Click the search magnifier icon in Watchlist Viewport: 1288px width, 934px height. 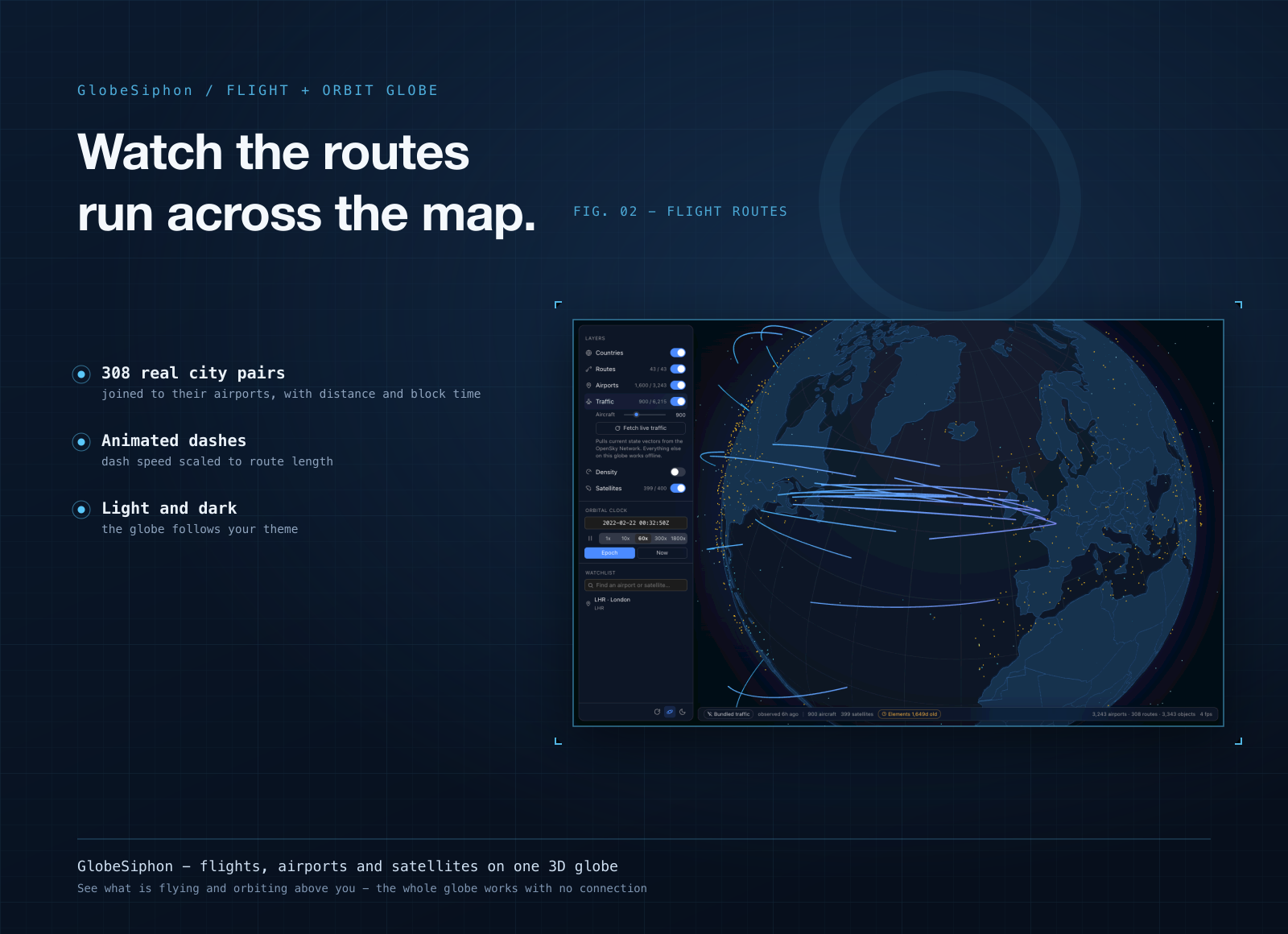[590, 585]
